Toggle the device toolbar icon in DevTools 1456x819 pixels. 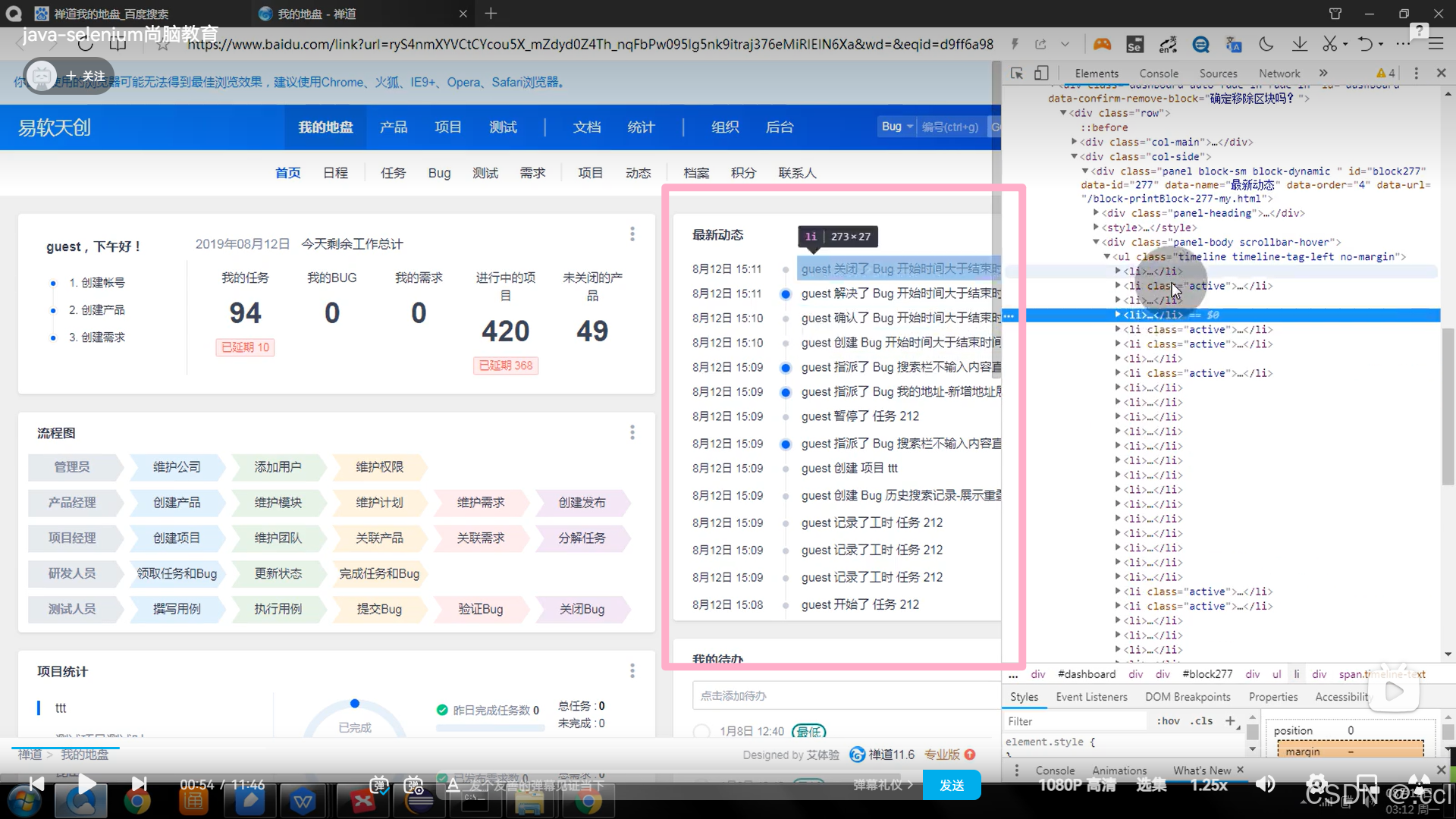pyautogui.click(x=1041, y=73)
